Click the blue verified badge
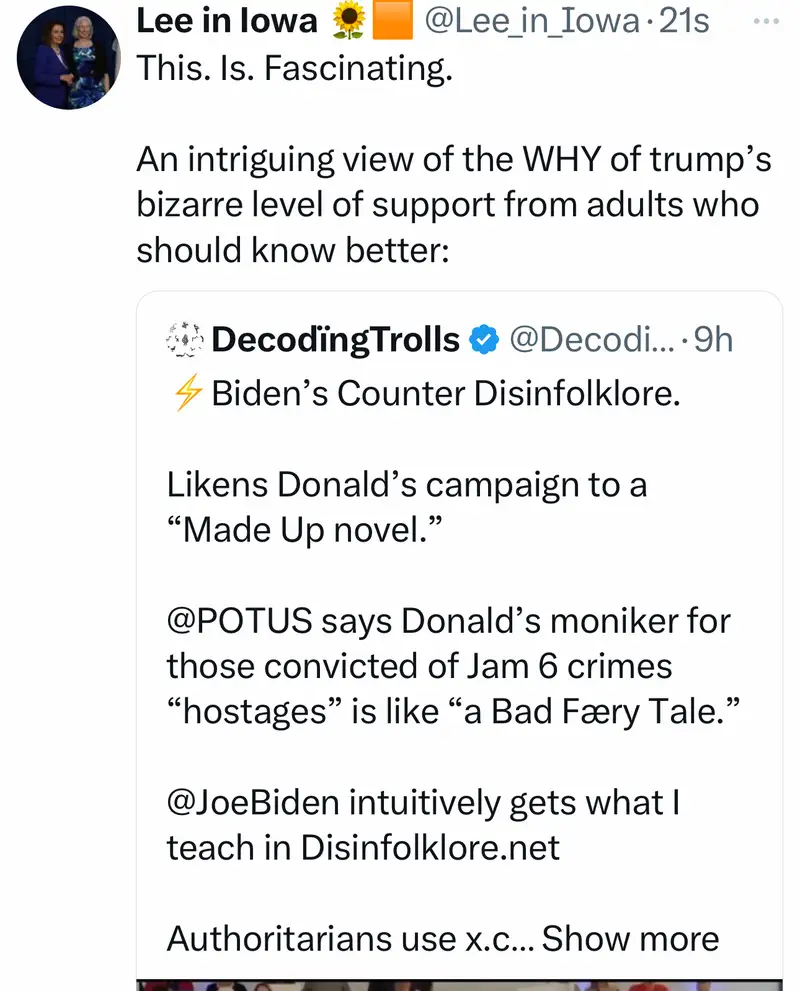 pos(484,340)
